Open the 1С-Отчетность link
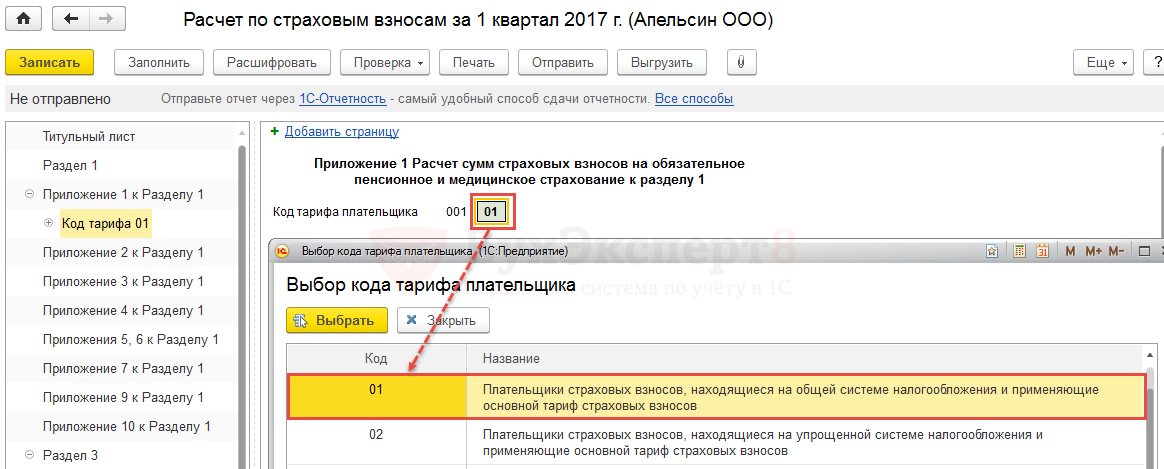Image resolution: width=1164 pixels, height=469 pixels. click(x=342, y=99)
